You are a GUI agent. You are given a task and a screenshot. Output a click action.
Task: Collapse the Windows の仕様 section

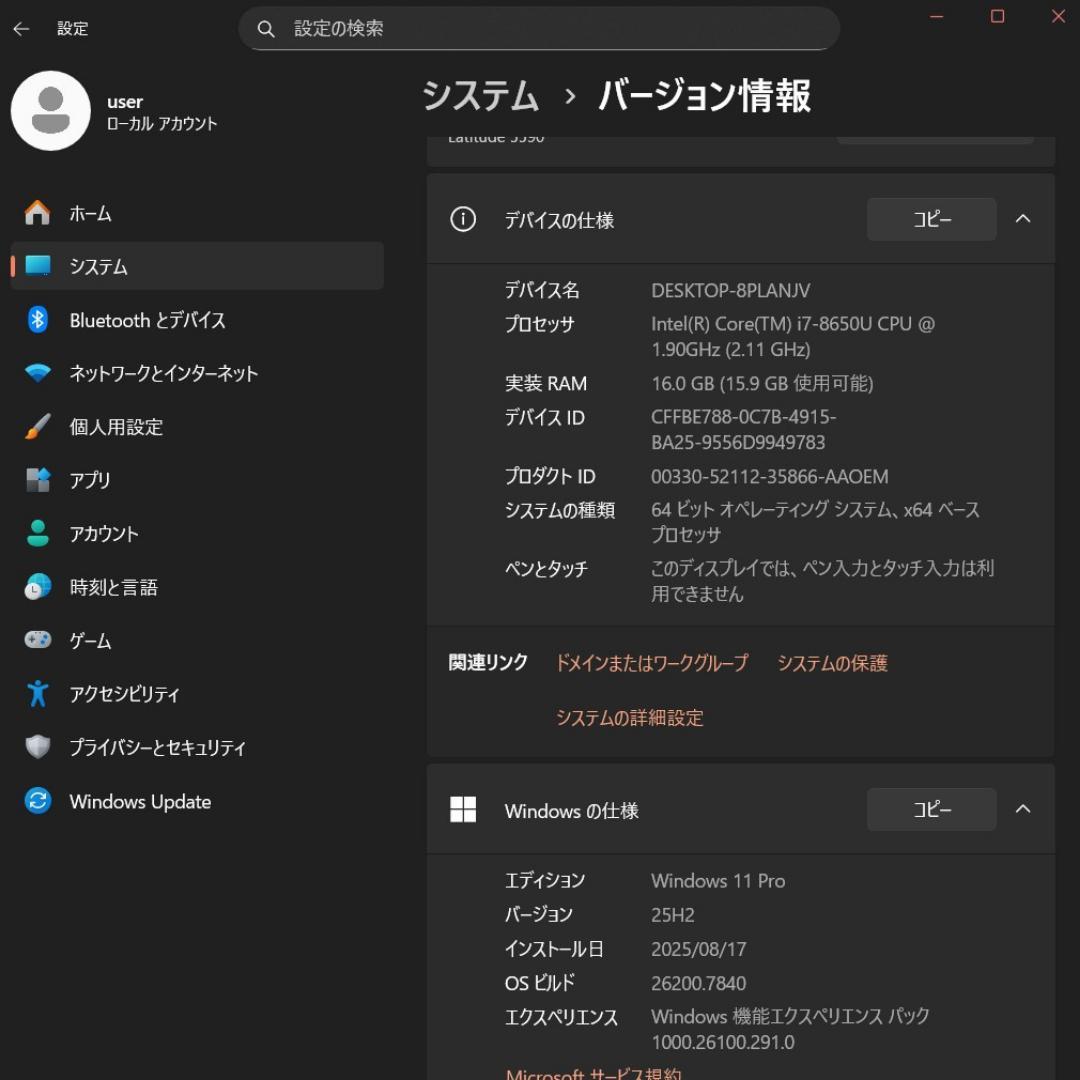[x=1023, y=809]
